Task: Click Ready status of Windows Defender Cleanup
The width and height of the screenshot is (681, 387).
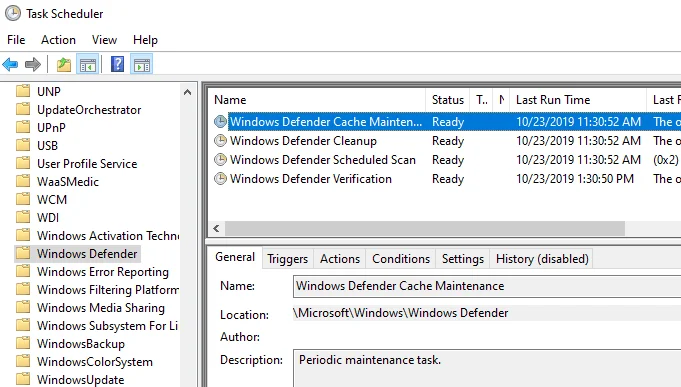Action: [x=448, y=141]
